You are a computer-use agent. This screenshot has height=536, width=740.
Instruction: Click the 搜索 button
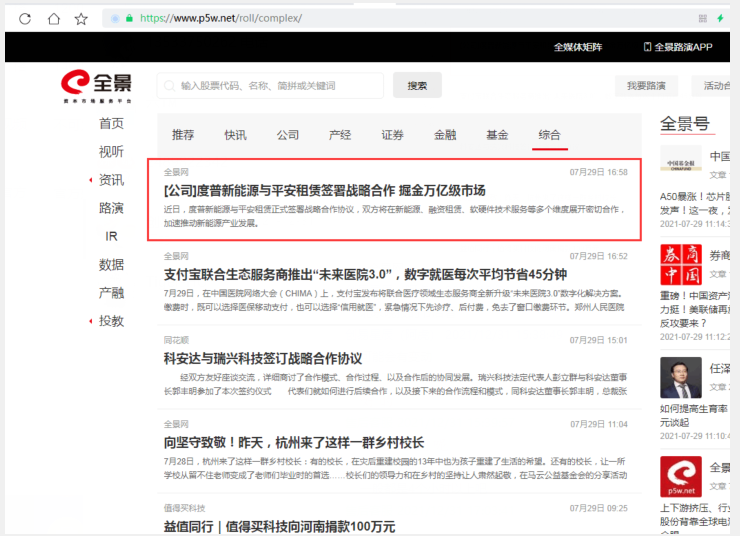pyautogui.click(x=417, y=85)
